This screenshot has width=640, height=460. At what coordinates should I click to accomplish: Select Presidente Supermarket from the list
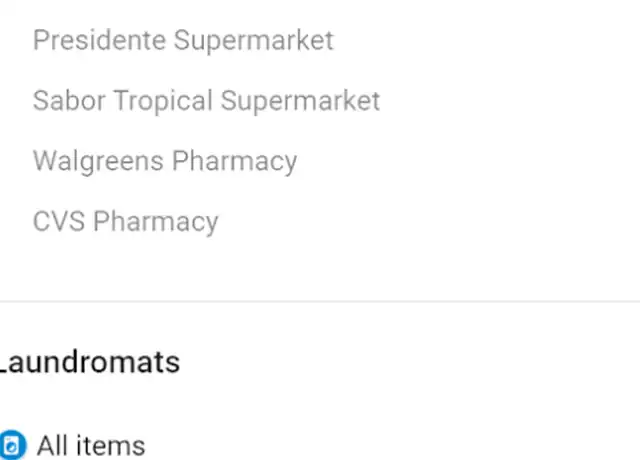[183, 40]
